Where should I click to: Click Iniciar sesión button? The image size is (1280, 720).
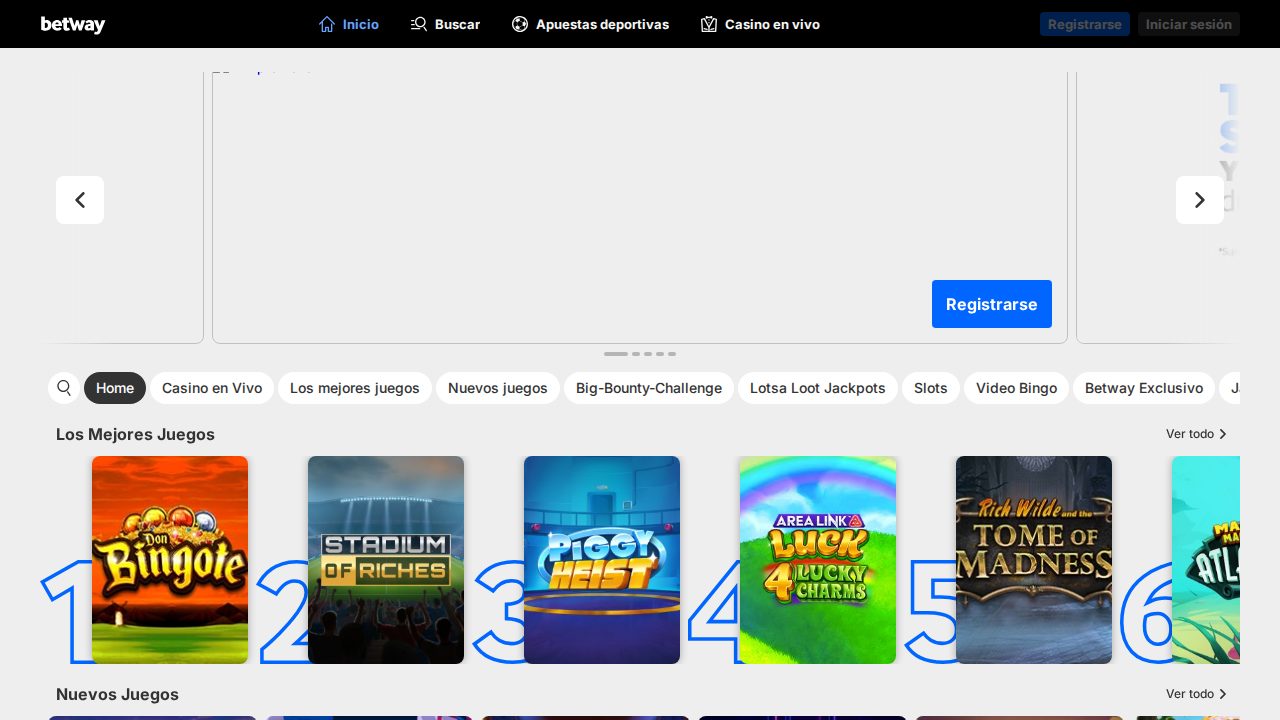coord(1189,24)
